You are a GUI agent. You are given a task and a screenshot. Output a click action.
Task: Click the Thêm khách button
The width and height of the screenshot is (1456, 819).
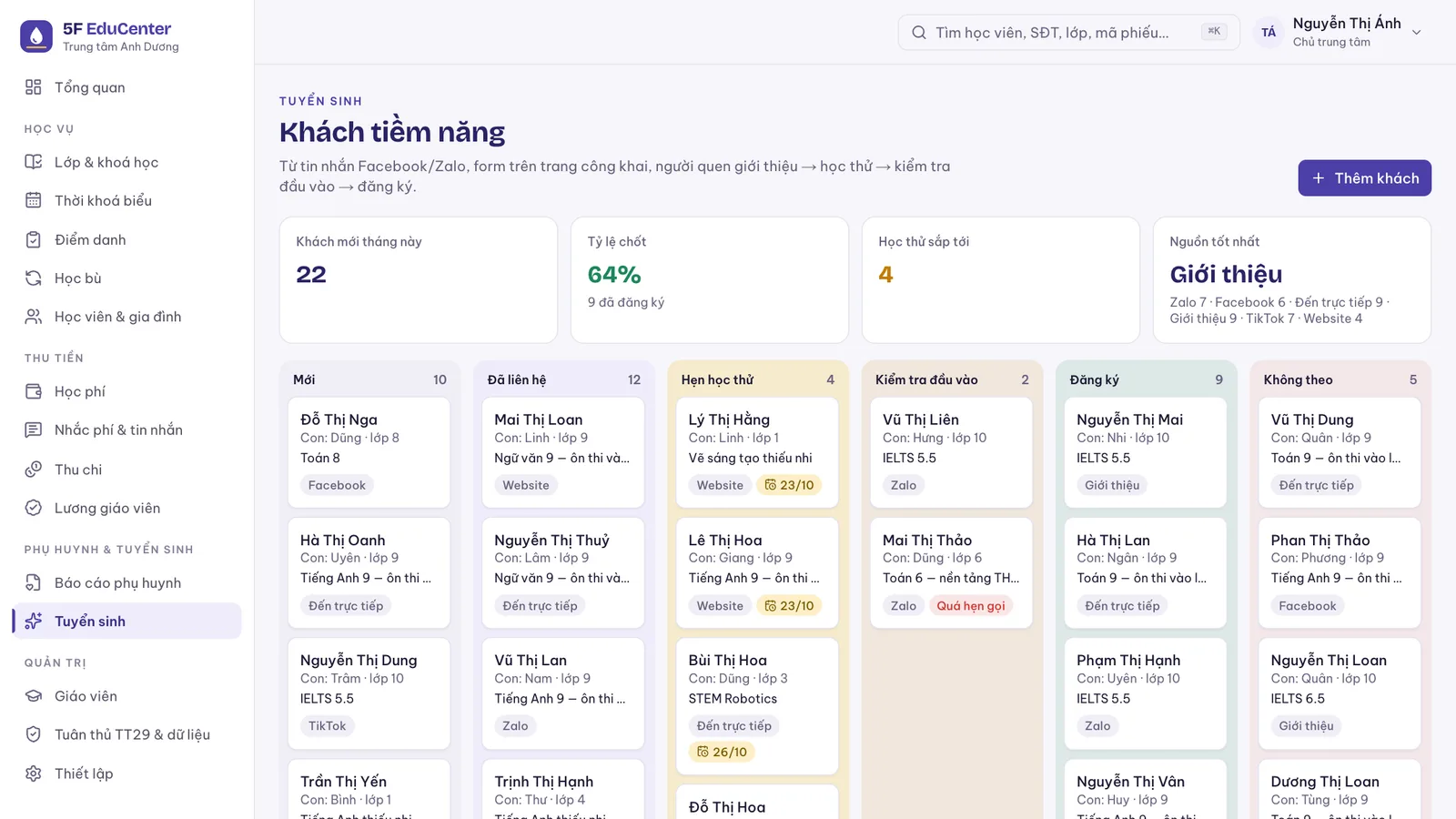point(1364,178)
